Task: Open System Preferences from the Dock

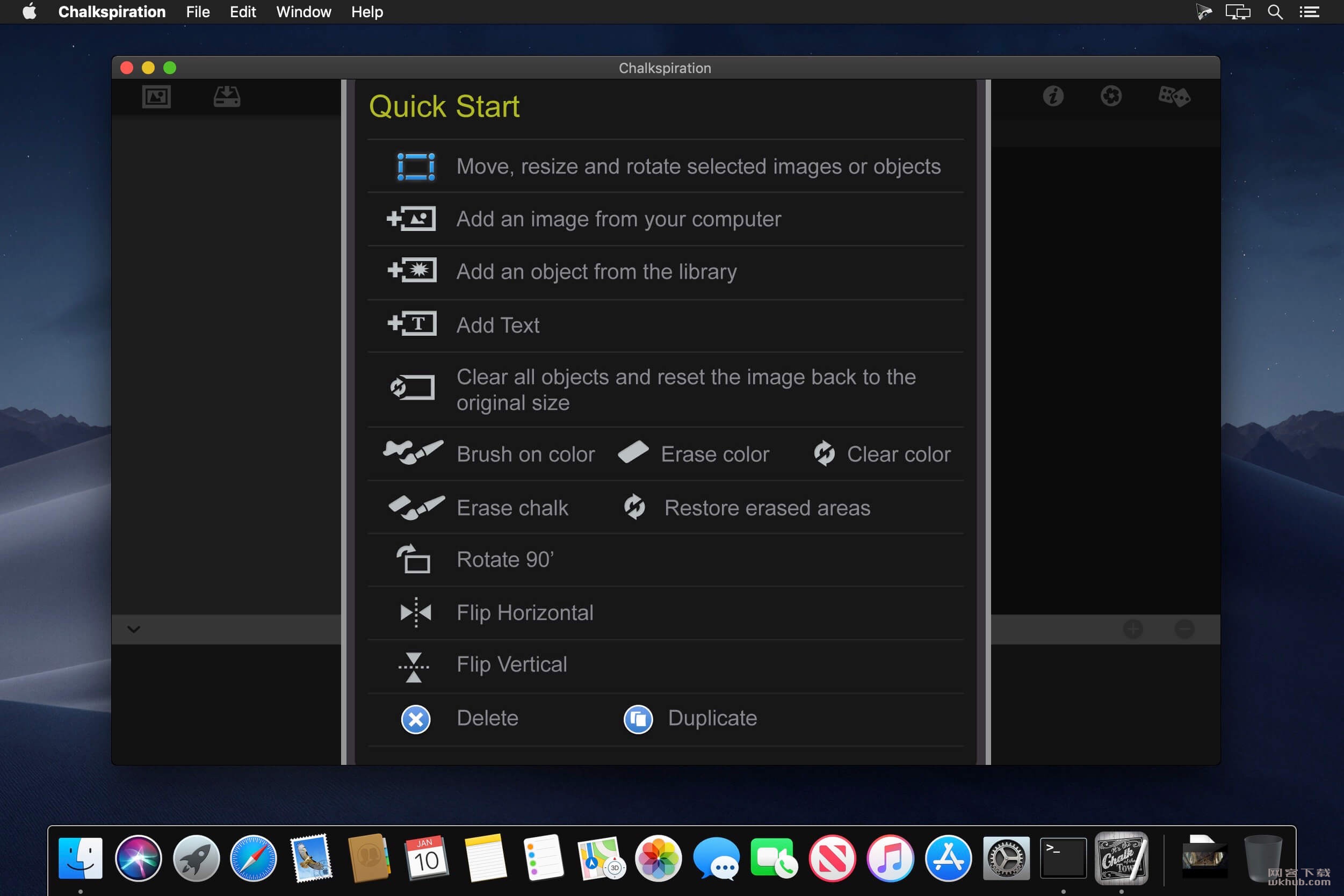Action: (x=1006, y=858)
